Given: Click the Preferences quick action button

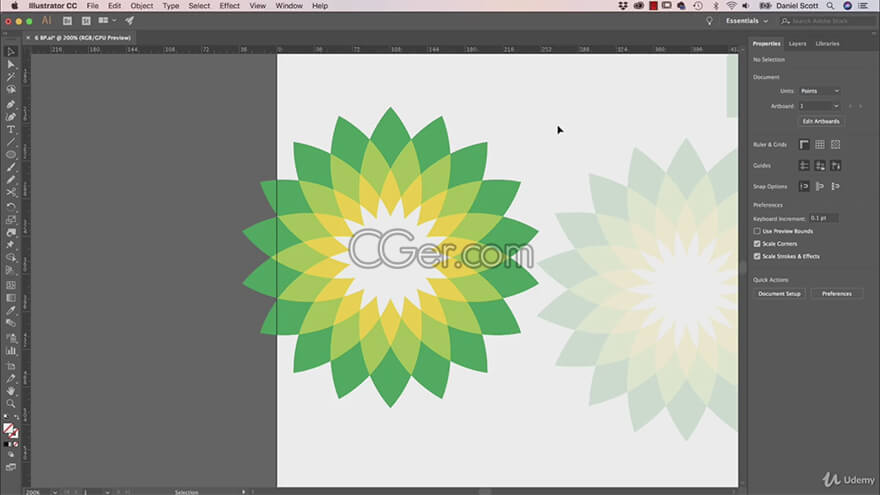Looking at the screenshot, I should tap(837, 294).
